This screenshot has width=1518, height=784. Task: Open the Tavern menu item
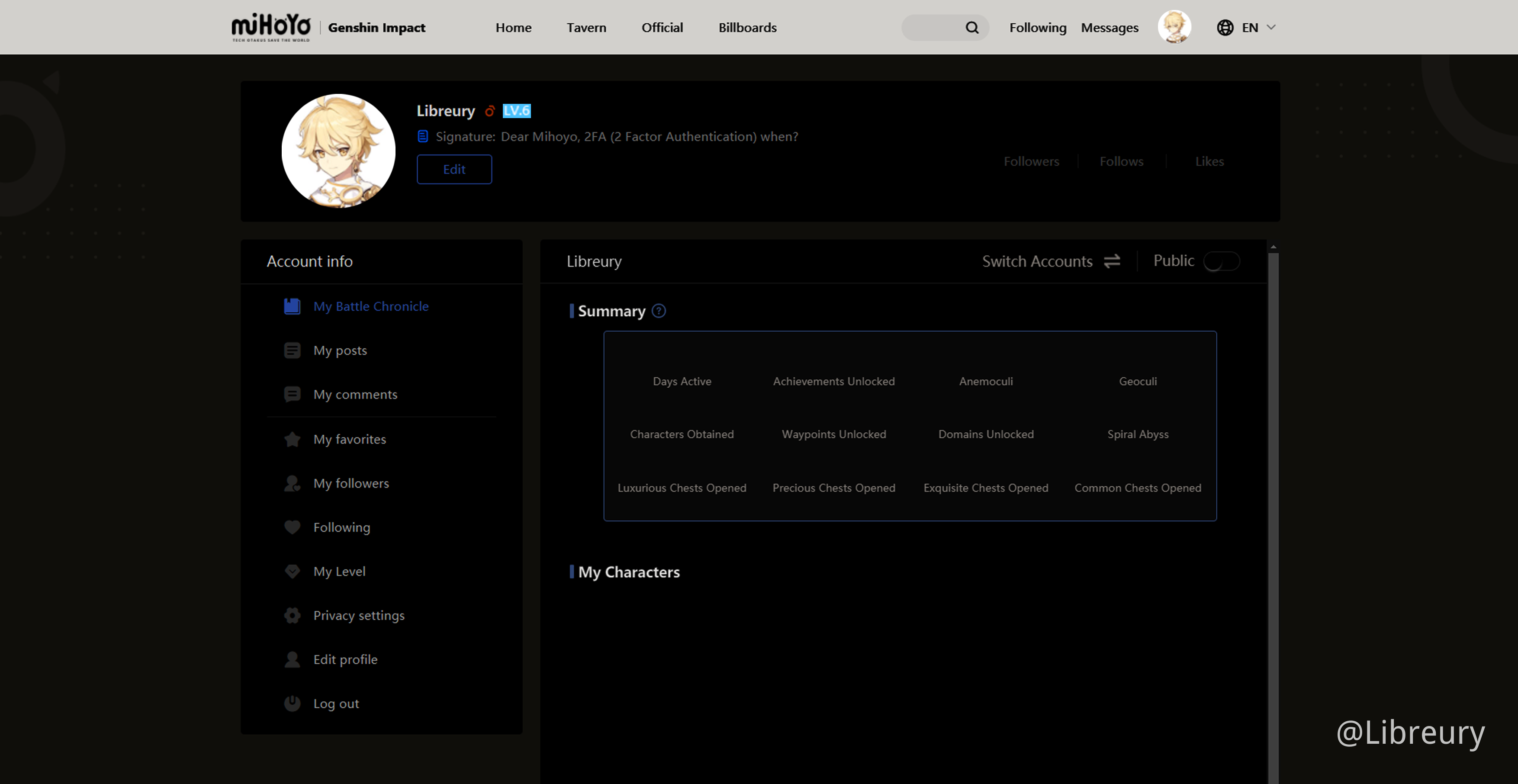coord(586,27)
